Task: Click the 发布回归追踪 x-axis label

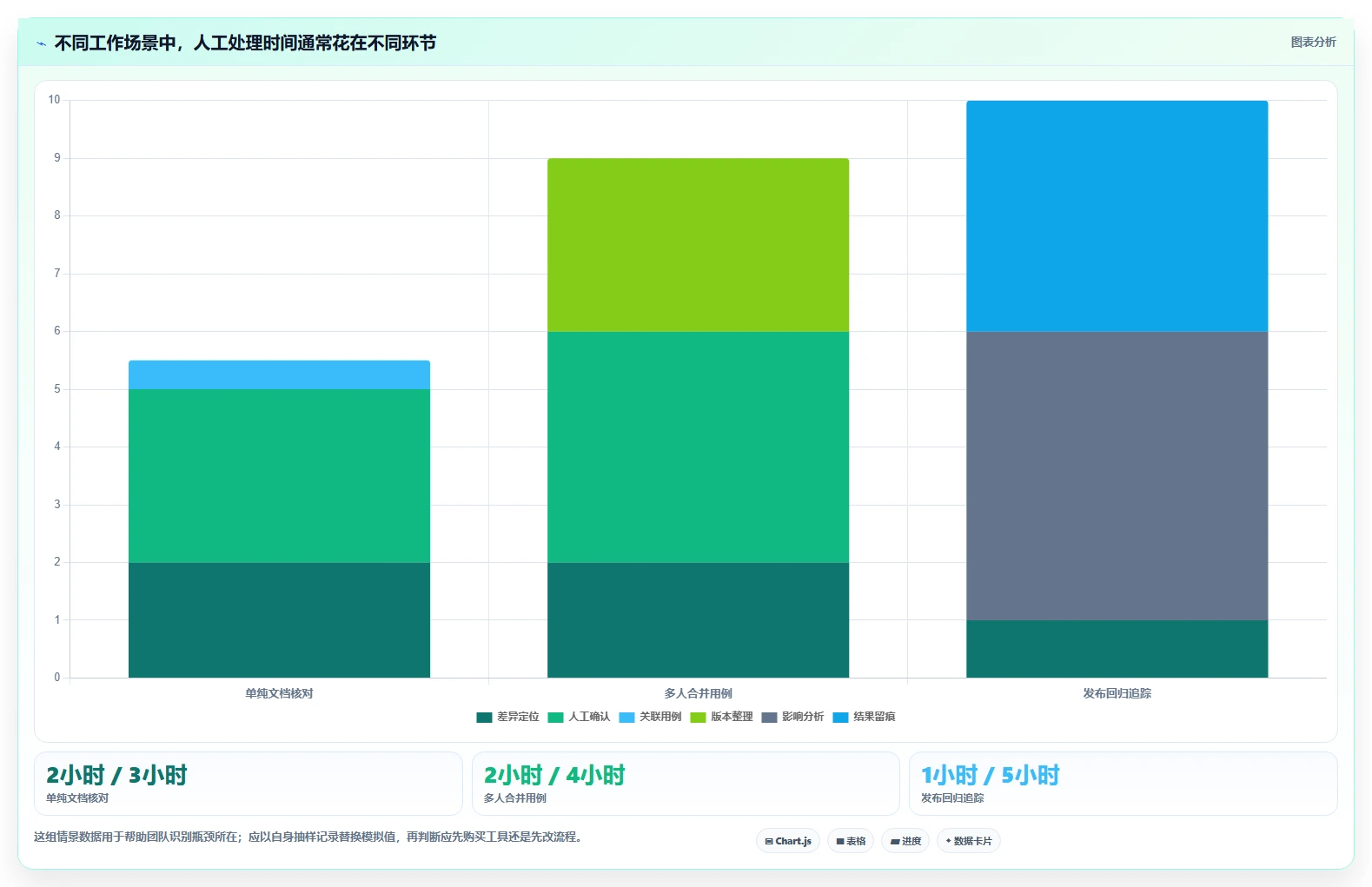Action: (1117, 693)
